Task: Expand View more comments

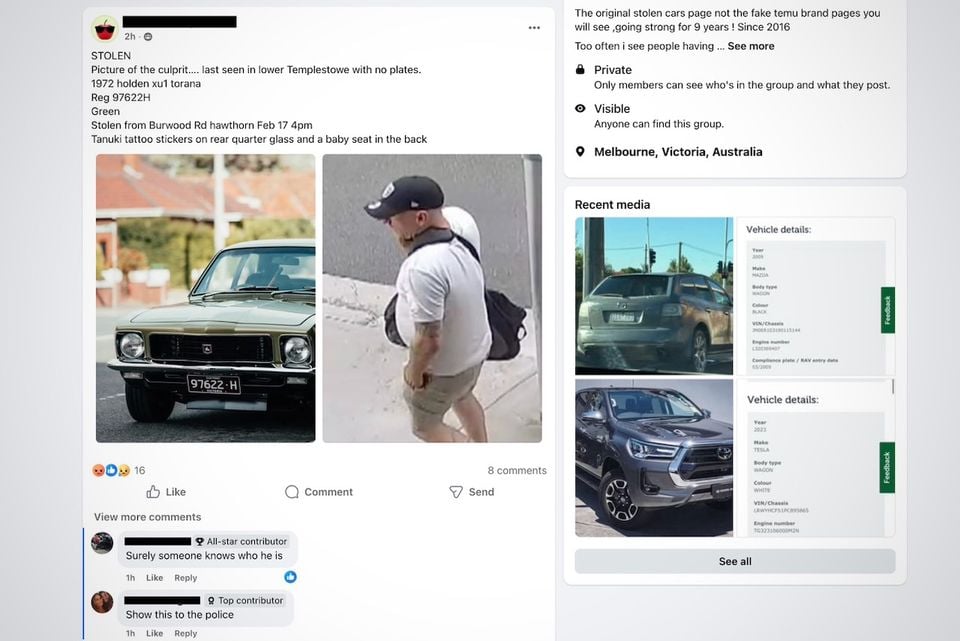Action: pyautogui.click(x=148, y=517)
